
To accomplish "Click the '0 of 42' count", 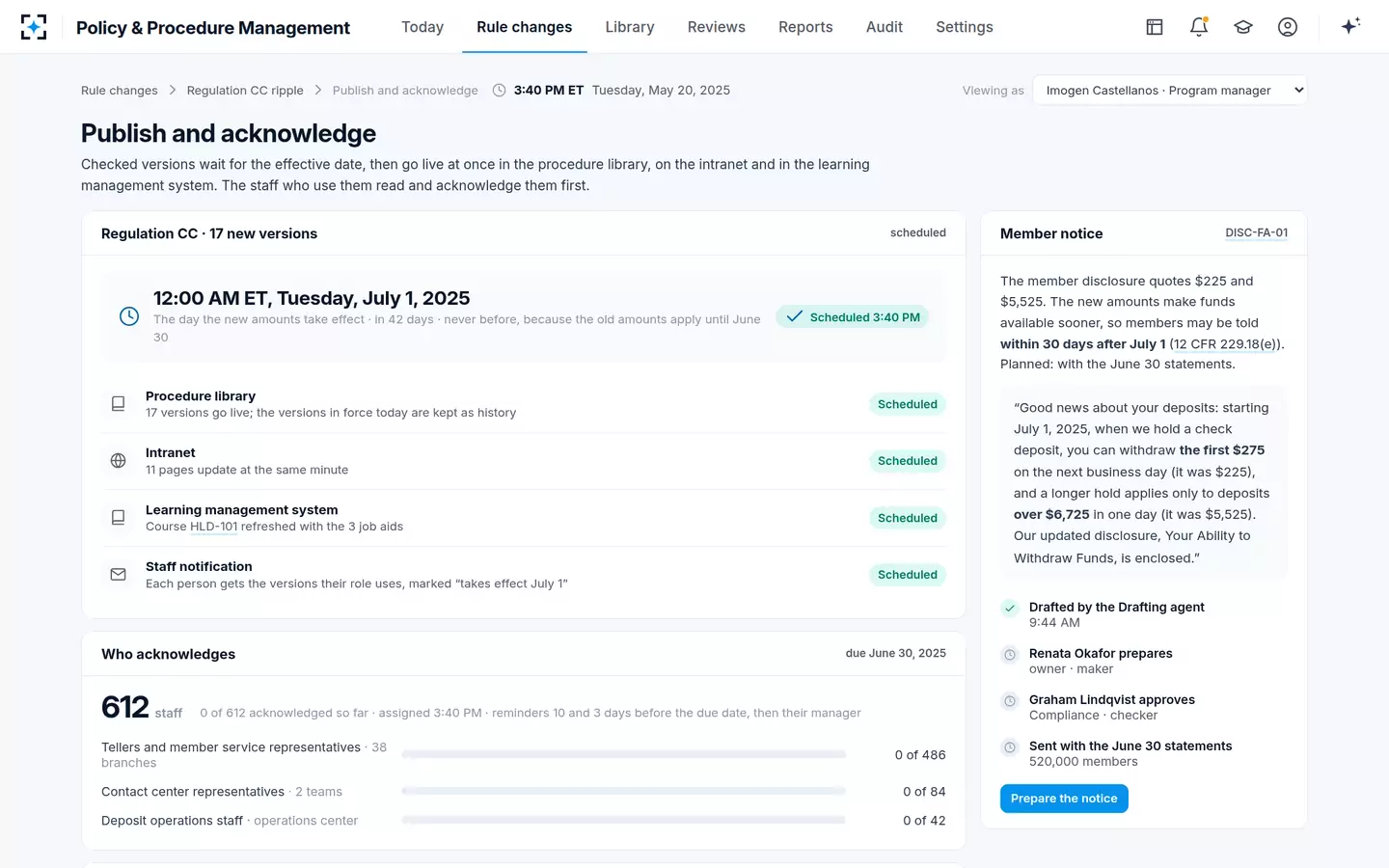I will point(924,821).
